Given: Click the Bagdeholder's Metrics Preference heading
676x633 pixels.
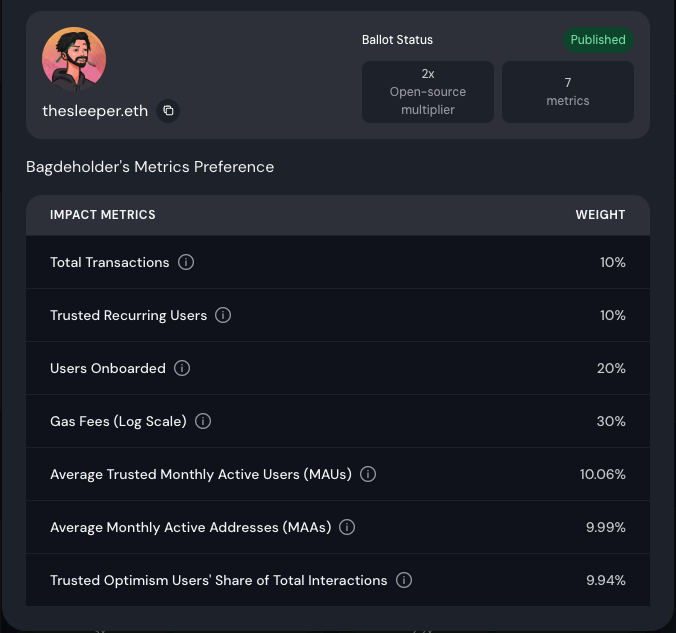Looking at the screenshot, I should (150, 167).
